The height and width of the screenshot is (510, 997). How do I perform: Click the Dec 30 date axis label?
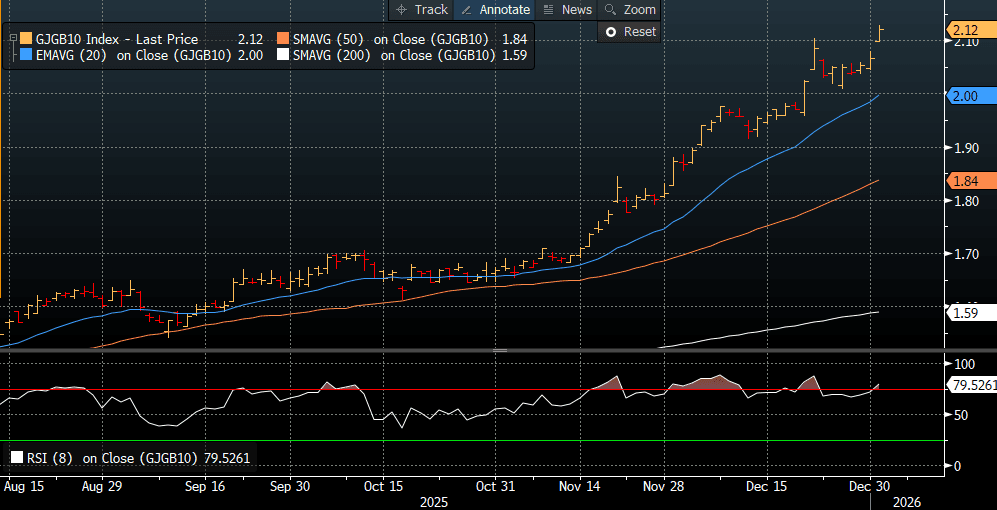tap(869, 485)
